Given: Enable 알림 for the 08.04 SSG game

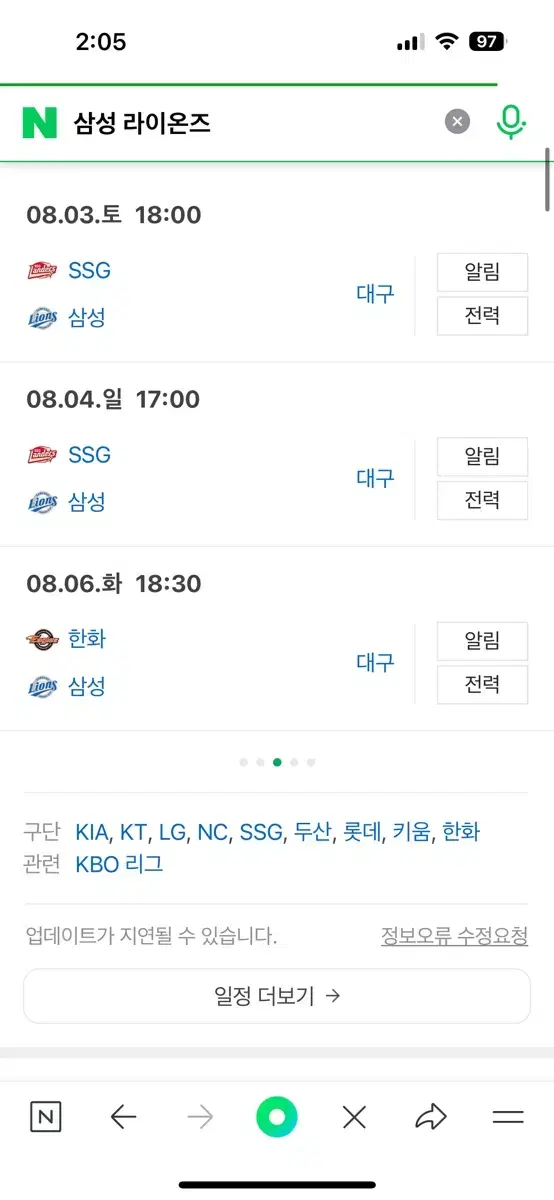Looking at the screenshot, I should coord(482,456).
